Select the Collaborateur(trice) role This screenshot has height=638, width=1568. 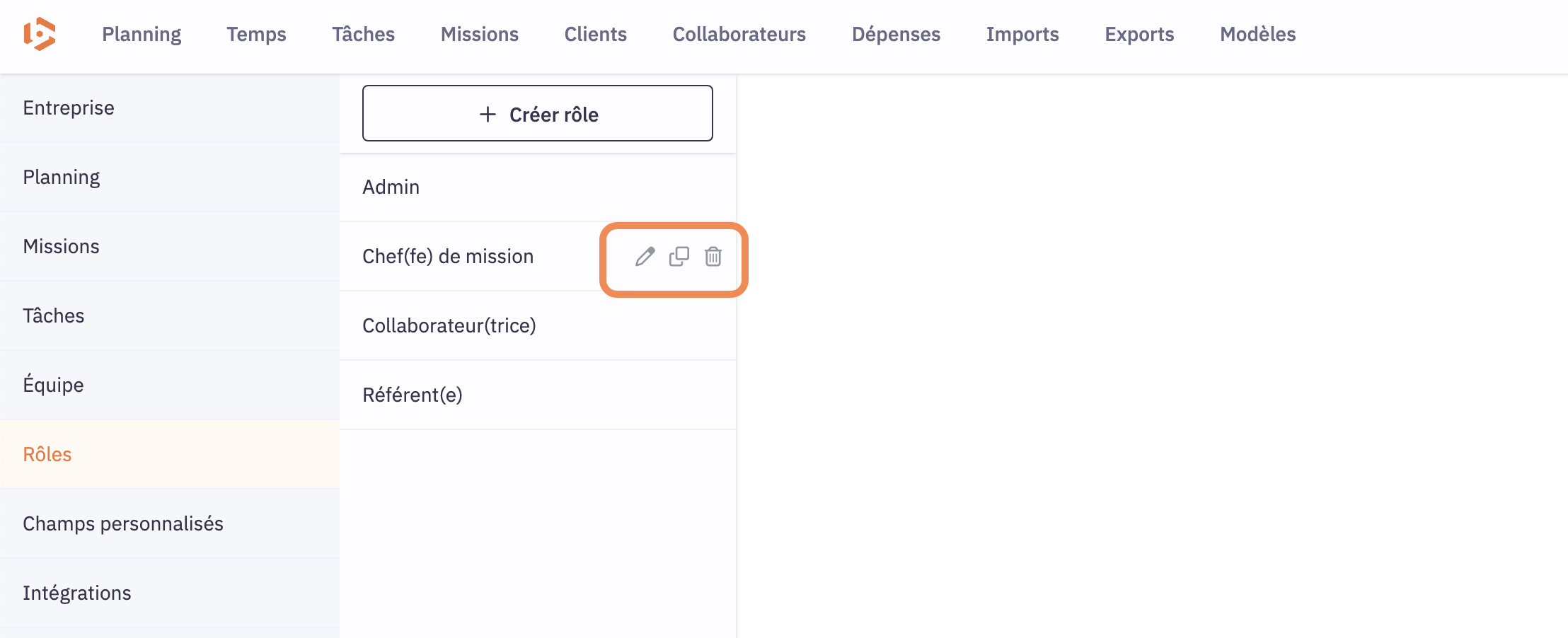(x=449, y=326)
